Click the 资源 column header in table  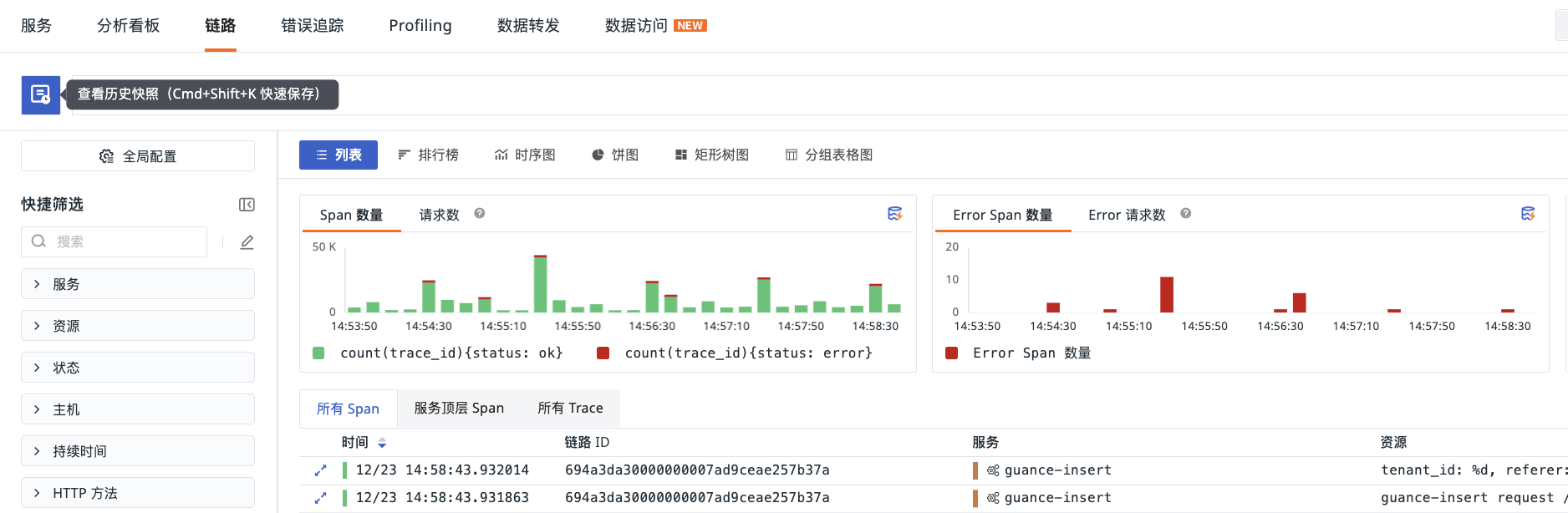(1393, 442)
